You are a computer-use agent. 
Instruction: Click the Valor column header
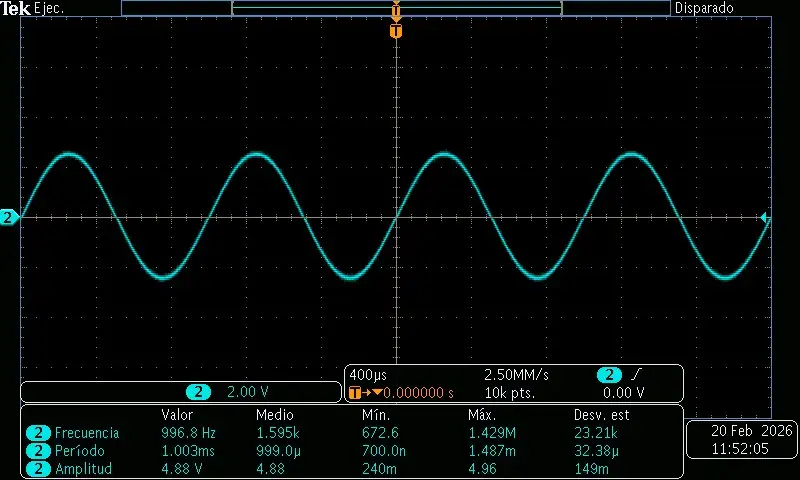[x=177, y=414]
